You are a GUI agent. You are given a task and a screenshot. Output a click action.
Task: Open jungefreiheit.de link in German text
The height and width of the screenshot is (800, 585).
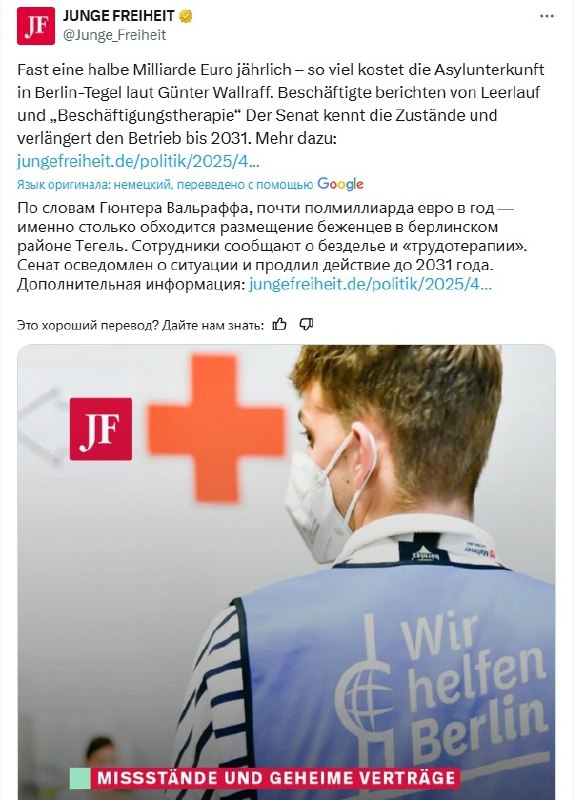138,161
